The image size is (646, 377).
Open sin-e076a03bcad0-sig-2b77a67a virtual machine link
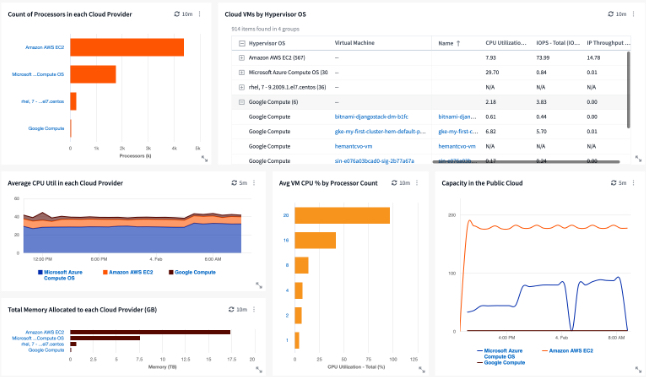tap(374, 161)
